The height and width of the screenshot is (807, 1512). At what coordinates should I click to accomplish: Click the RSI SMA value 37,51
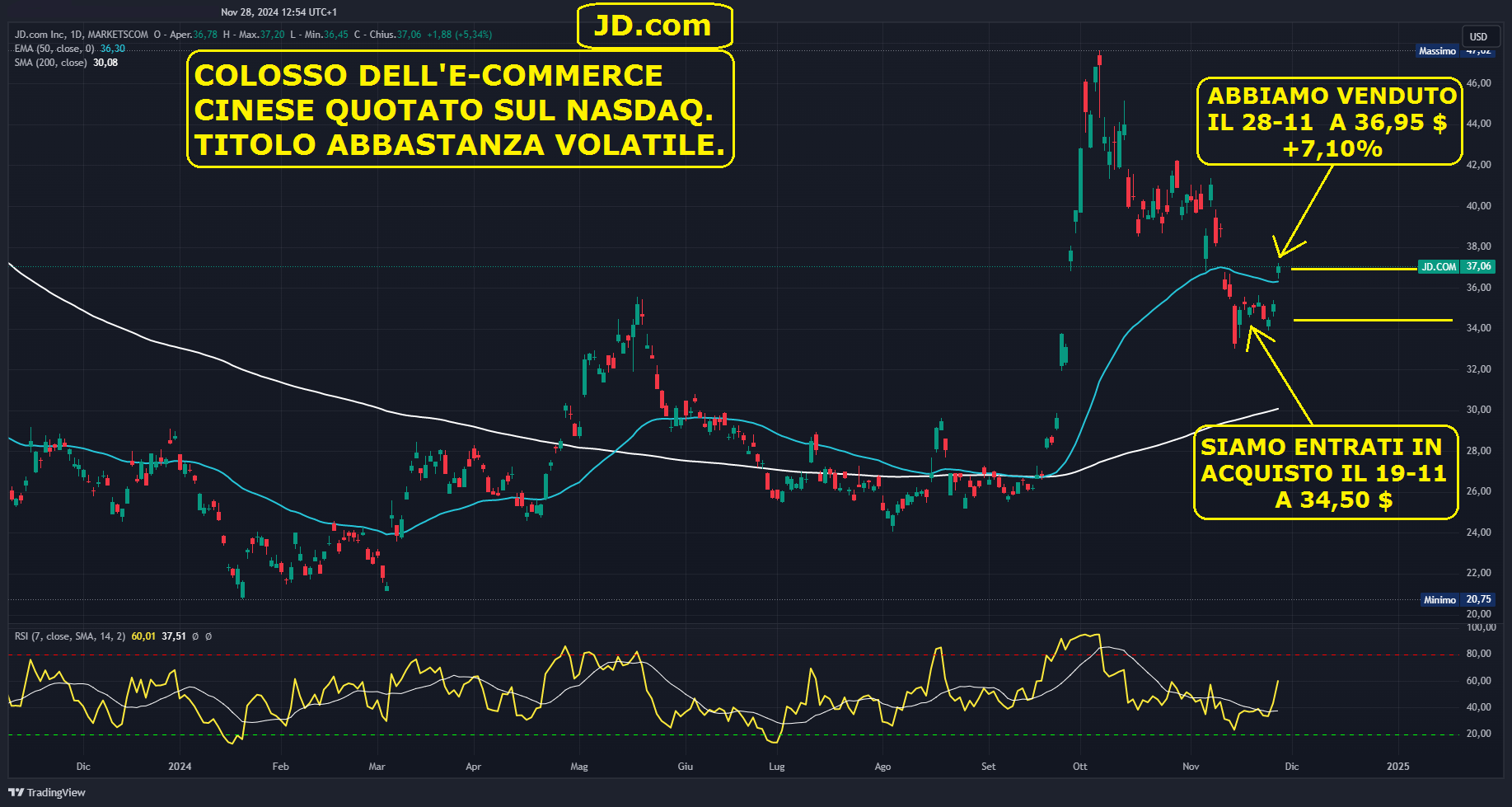click(x=174, y=636)
